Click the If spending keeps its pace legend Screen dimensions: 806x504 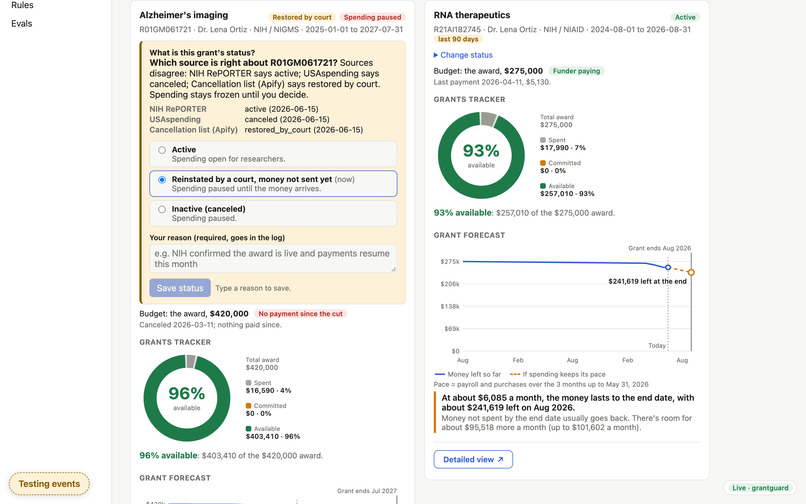(x=557, y=374)
